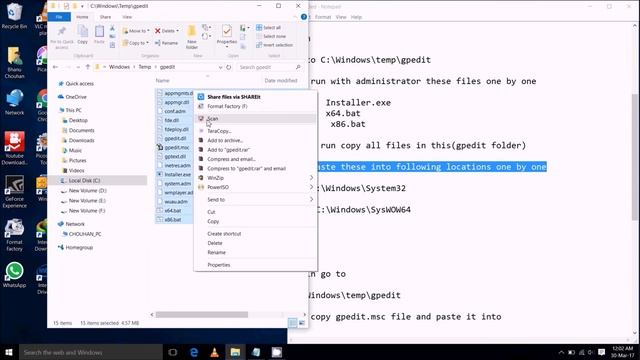Image resolution: width=640 pixels, height=360 pixels.
Task: Switch to the View ribbon tab
Action: [x=127, y=17]
